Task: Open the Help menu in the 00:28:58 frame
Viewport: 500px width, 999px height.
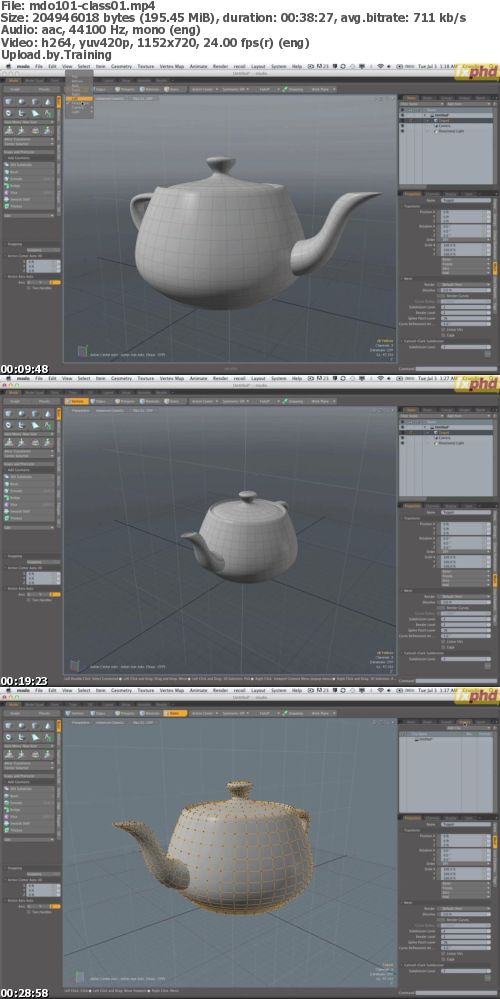Action: point(297,690)
